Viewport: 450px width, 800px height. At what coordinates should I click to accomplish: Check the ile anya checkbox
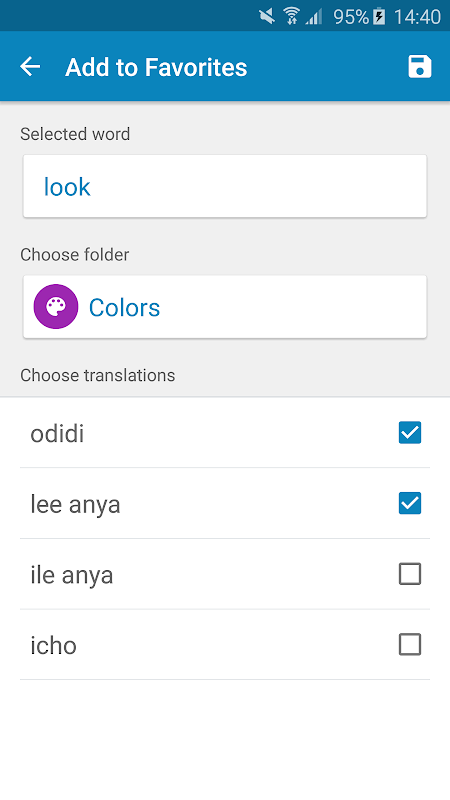[410, 574]
